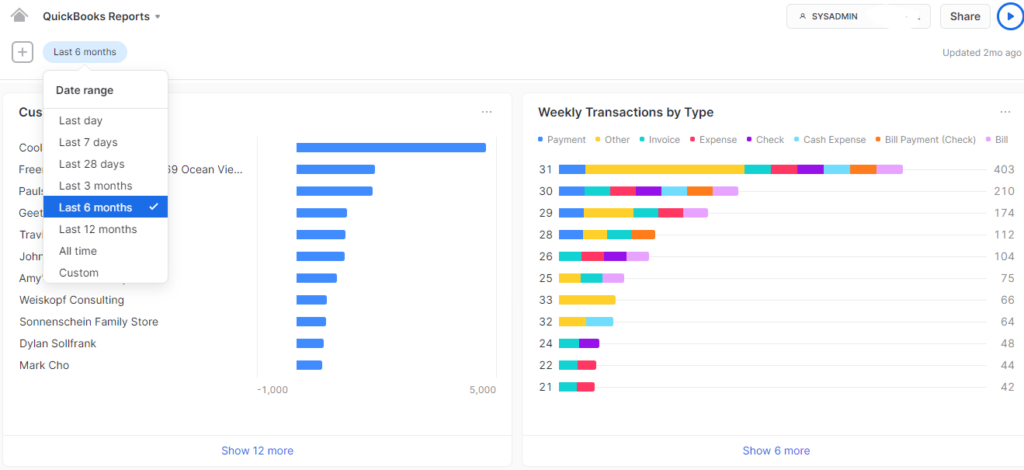Image resolution: width=1024 pixels, height=470 pixels.
Task: Select All time date range
Action: [x=106, y=251]
